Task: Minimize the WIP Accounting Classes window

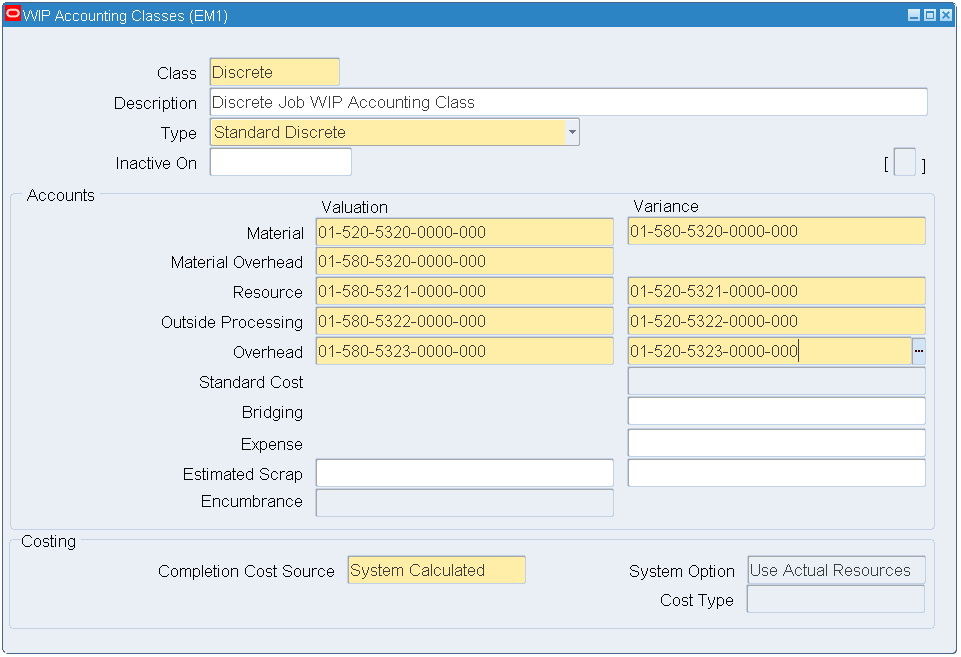Action: pos(914,15)
